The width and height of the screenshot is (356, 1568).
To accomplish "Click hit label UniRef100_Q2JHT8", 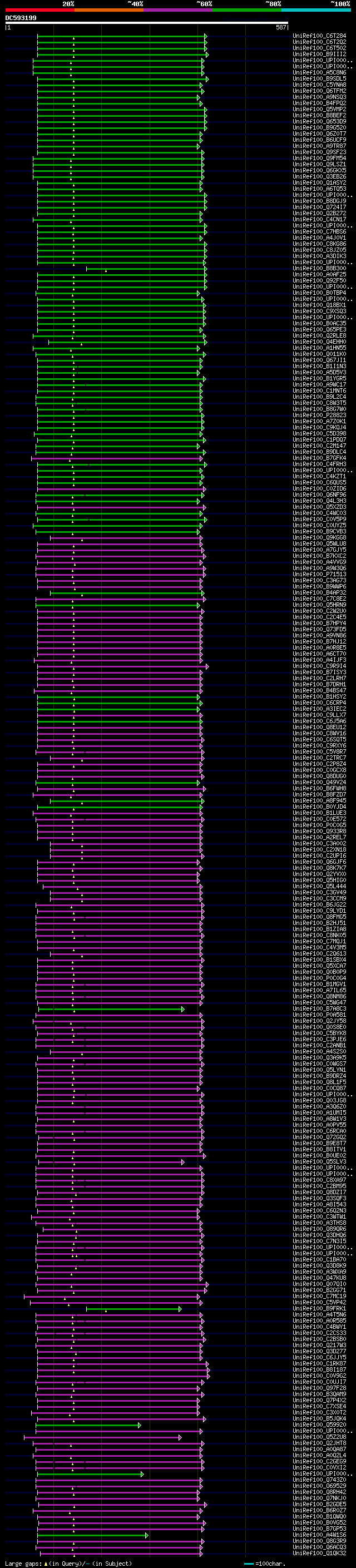I will pyautogui.click(x=319, y=1443).
